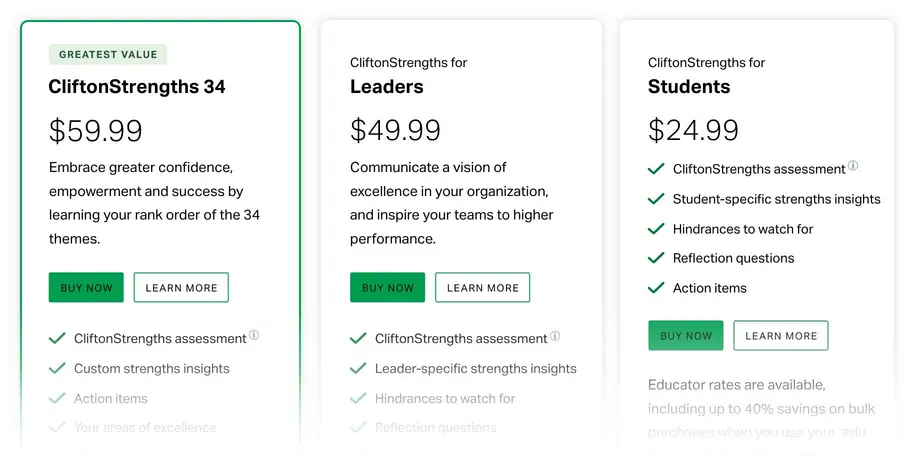This screenshot has height=460, width=920.
Task: Click the $49.99 Leaders price
Action: click(x=395, y=131)
